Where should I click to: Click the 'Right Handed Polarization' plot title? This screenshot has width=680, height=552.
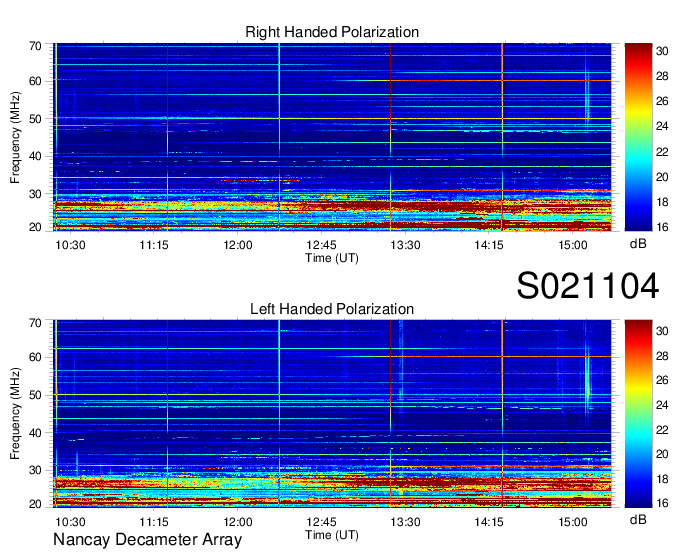(x=332, y=32)
